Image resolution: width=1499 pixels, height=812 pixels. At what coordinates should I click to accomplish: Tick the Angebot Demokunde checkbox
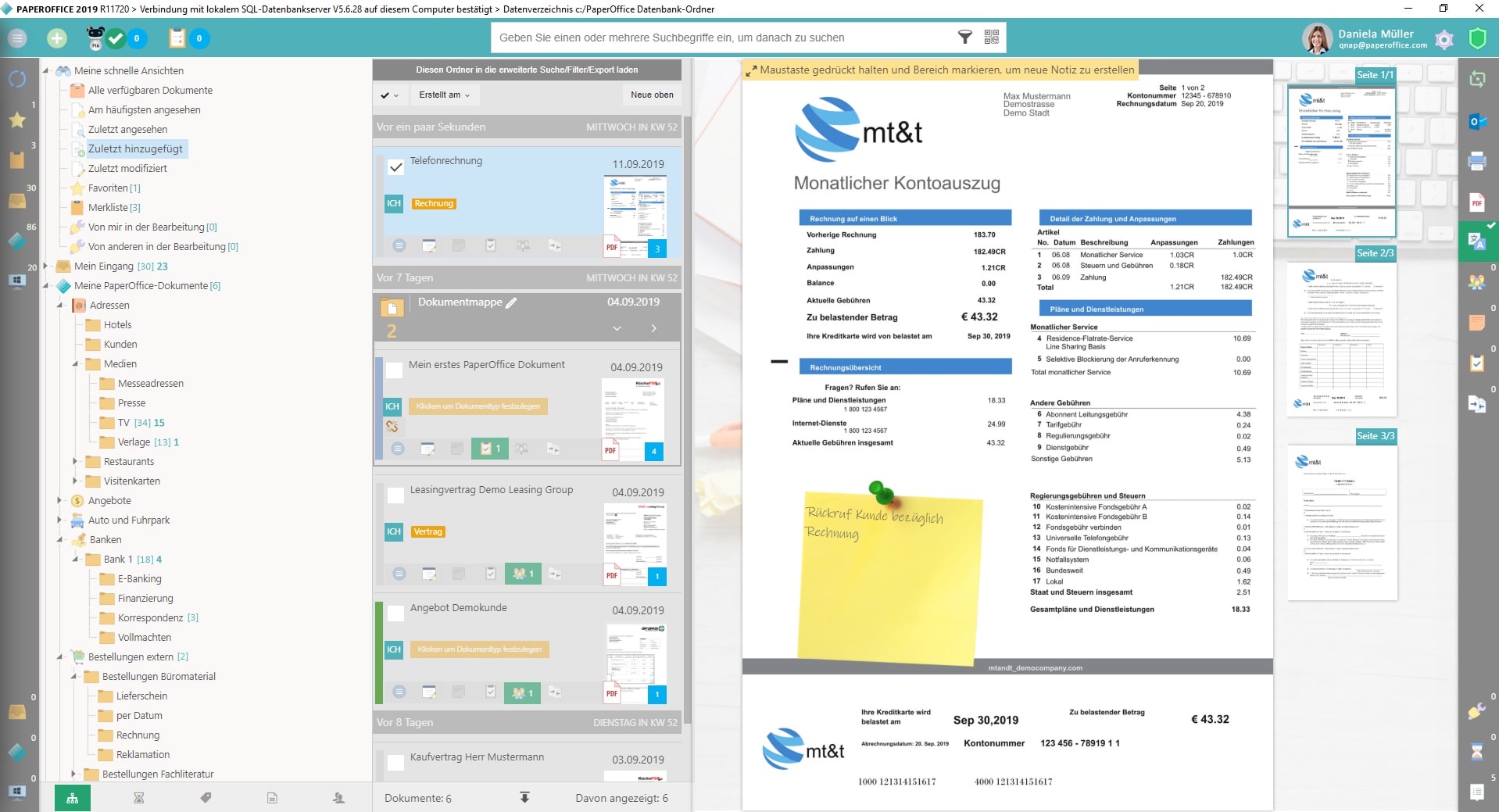pyautogui.click(x=395, y=613)
